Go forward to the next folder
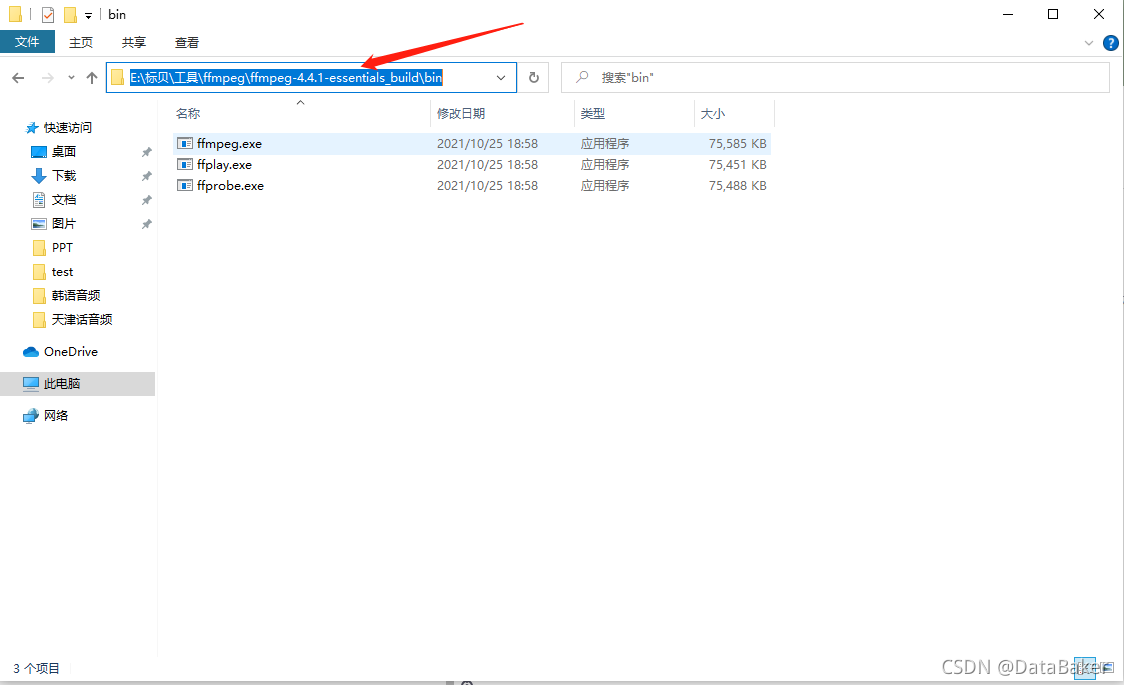The width and height of the screenshot is (1124, 685). pyautogui.click(x=48, y=77)
